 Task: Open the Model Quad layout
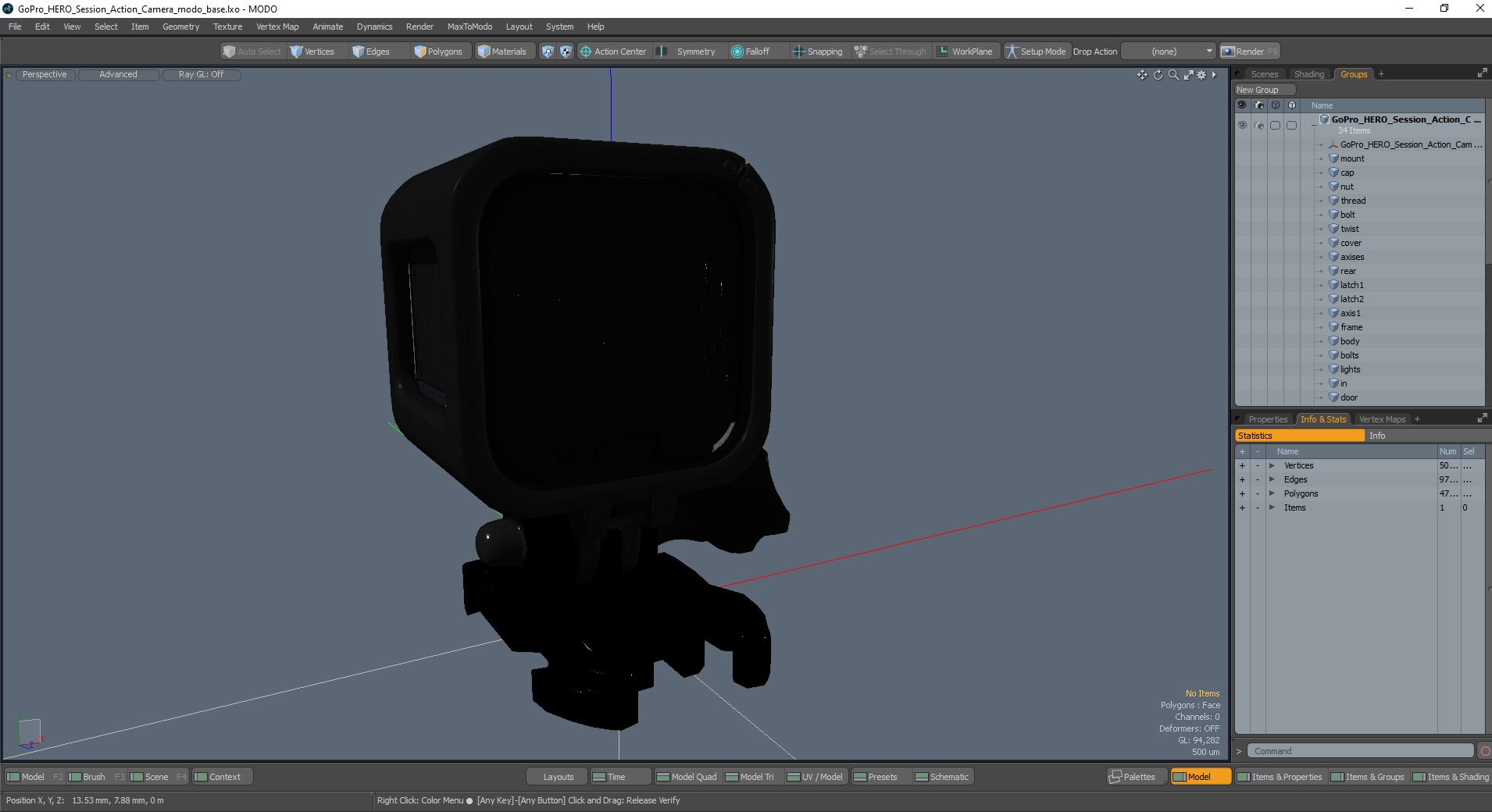tap(687, 777)
